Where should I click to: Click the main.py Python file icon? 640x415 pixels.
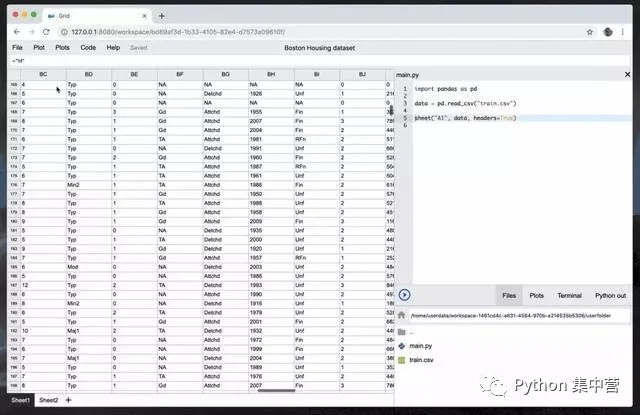click(402, 346)
